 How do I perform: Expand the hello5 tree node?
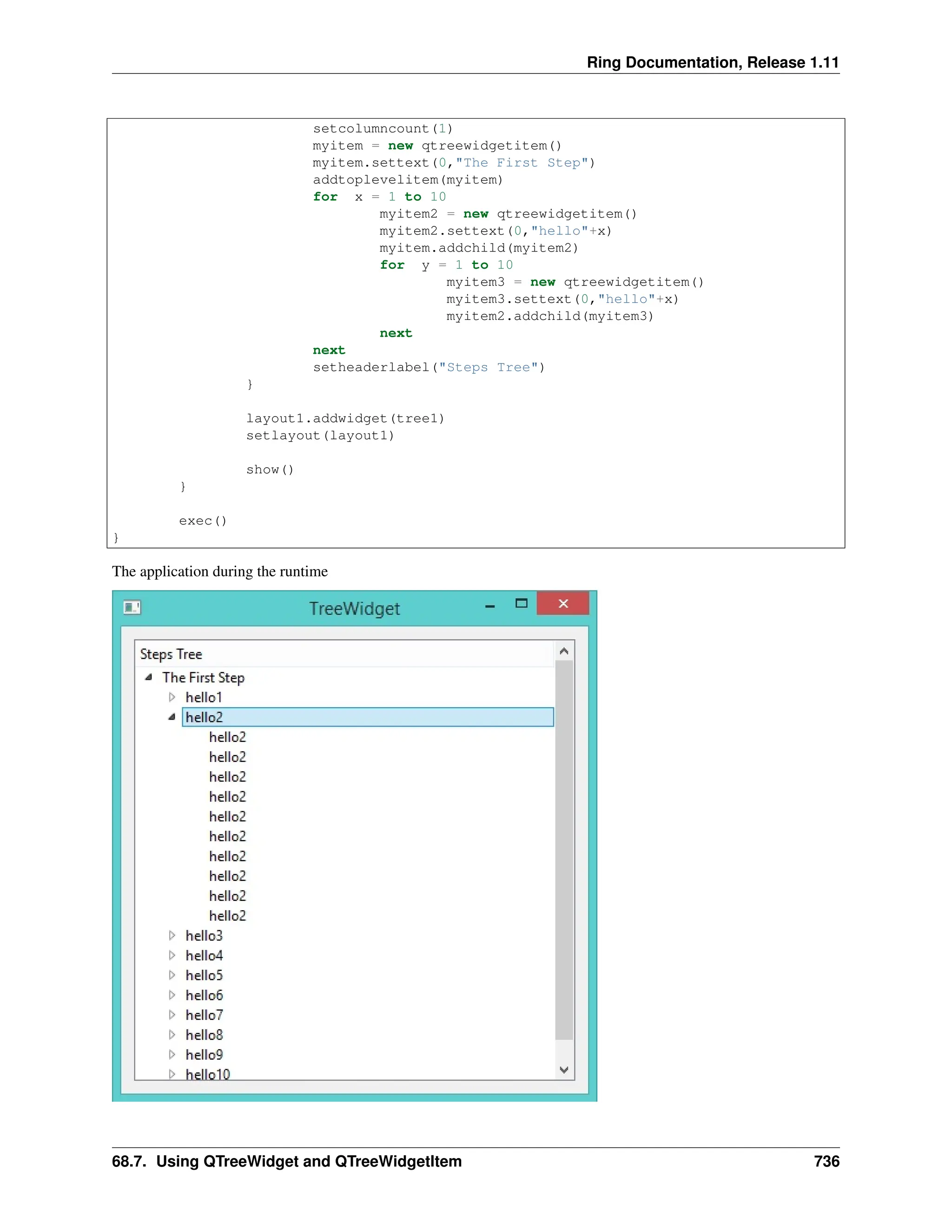click(172, 975)
